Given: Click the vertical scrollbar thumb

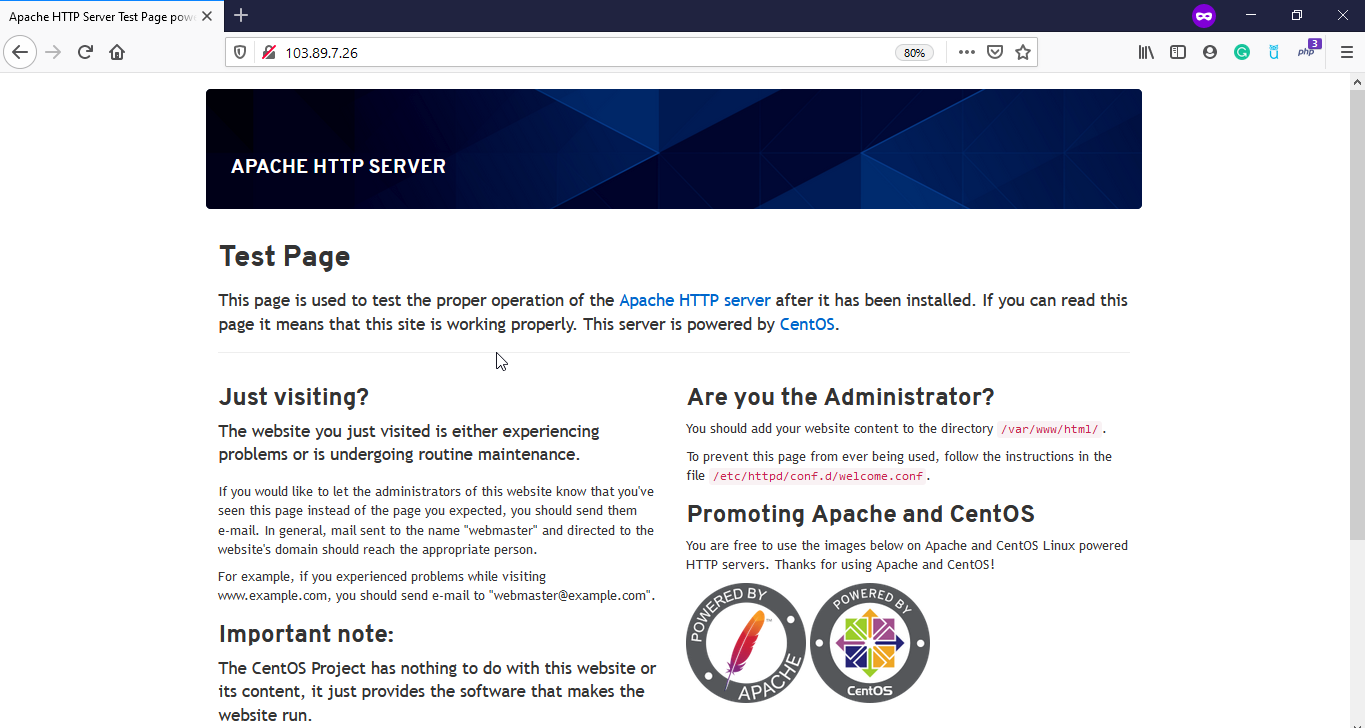Looking at the screenshot, I should tap(1357, 315).
